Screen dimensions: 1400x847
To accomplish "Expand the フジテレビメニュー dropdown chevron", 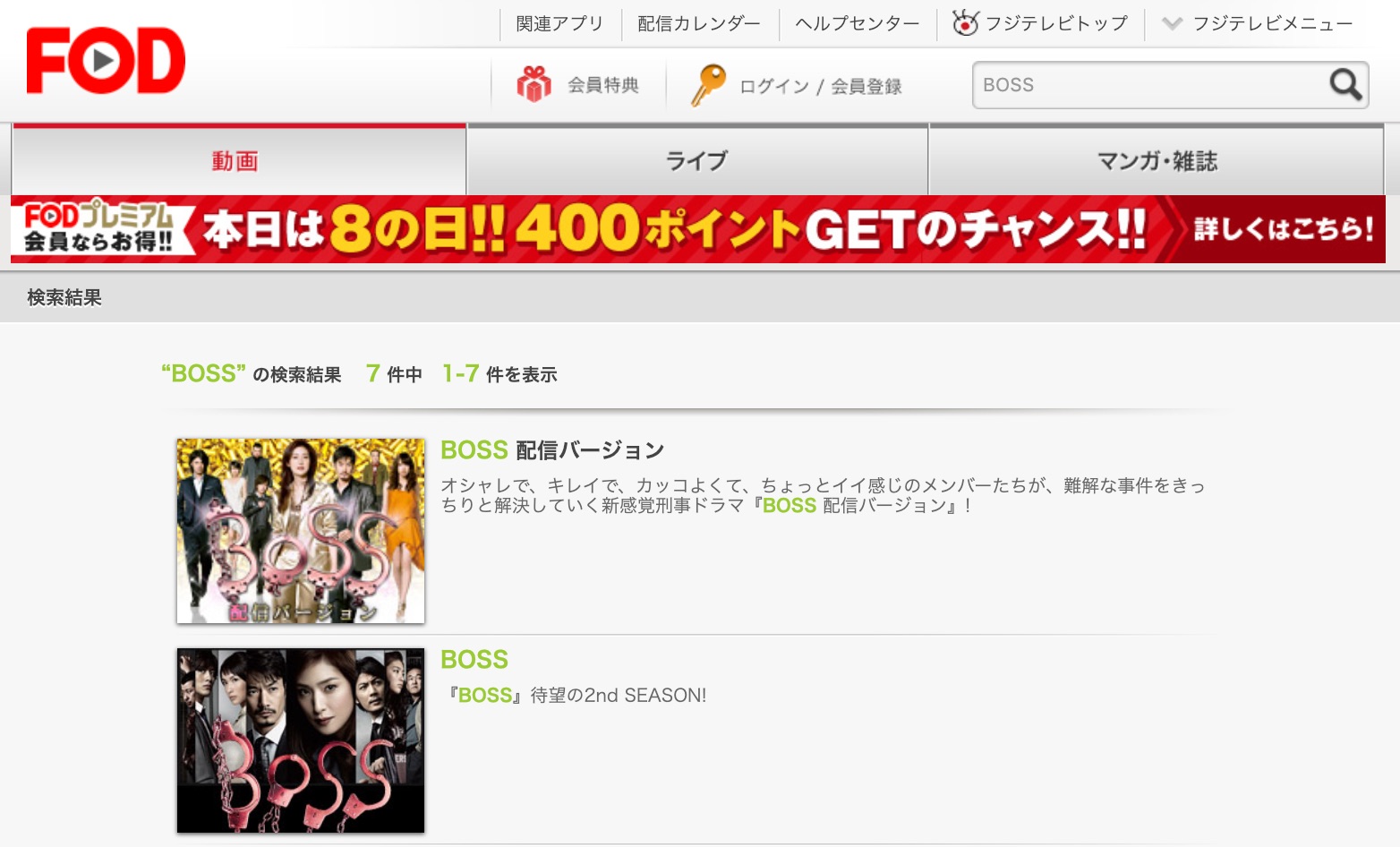I will [1172, 23].
